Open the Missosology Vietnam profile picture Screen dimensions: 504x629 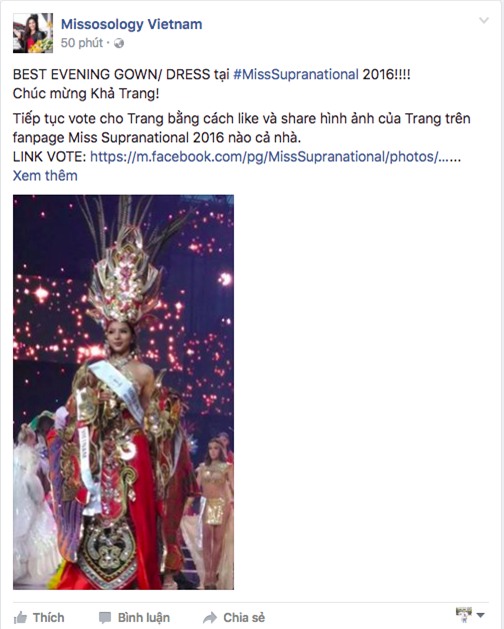pos(33,33)
